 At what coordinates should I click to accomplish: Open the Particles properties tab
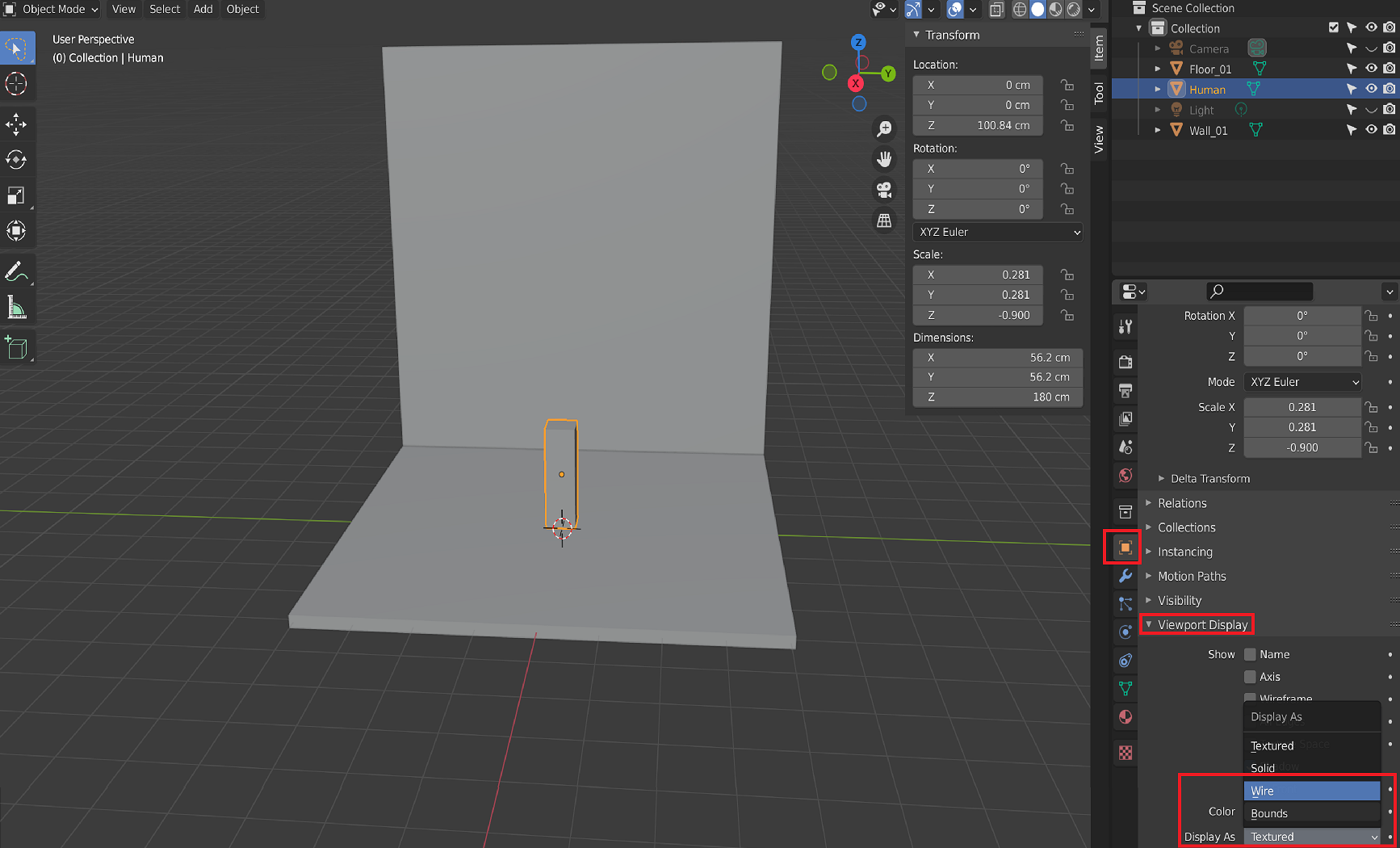click(1125, 604)
